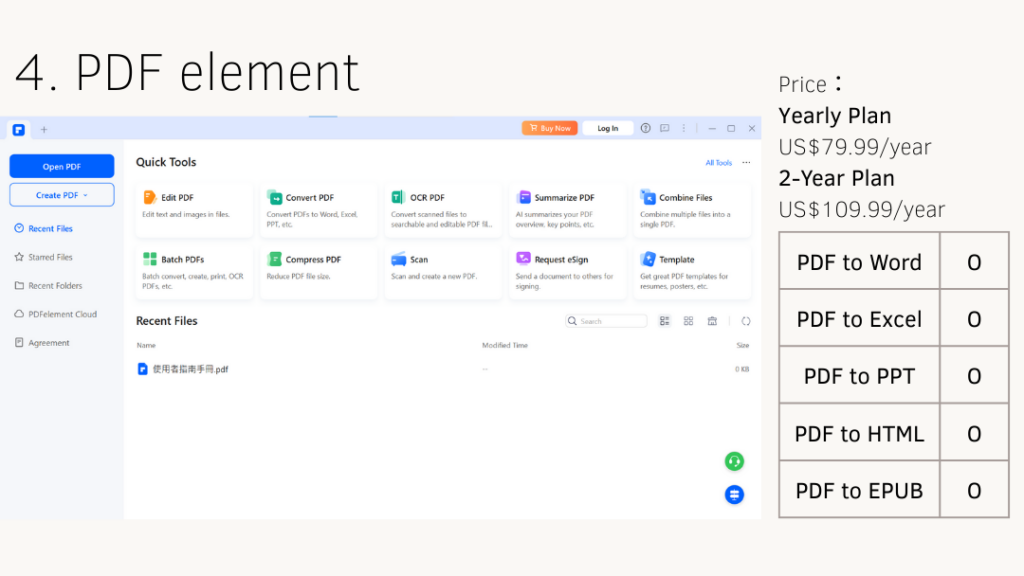Click the blue Open PDF button

pyautogui.click(x=62, y=167)
